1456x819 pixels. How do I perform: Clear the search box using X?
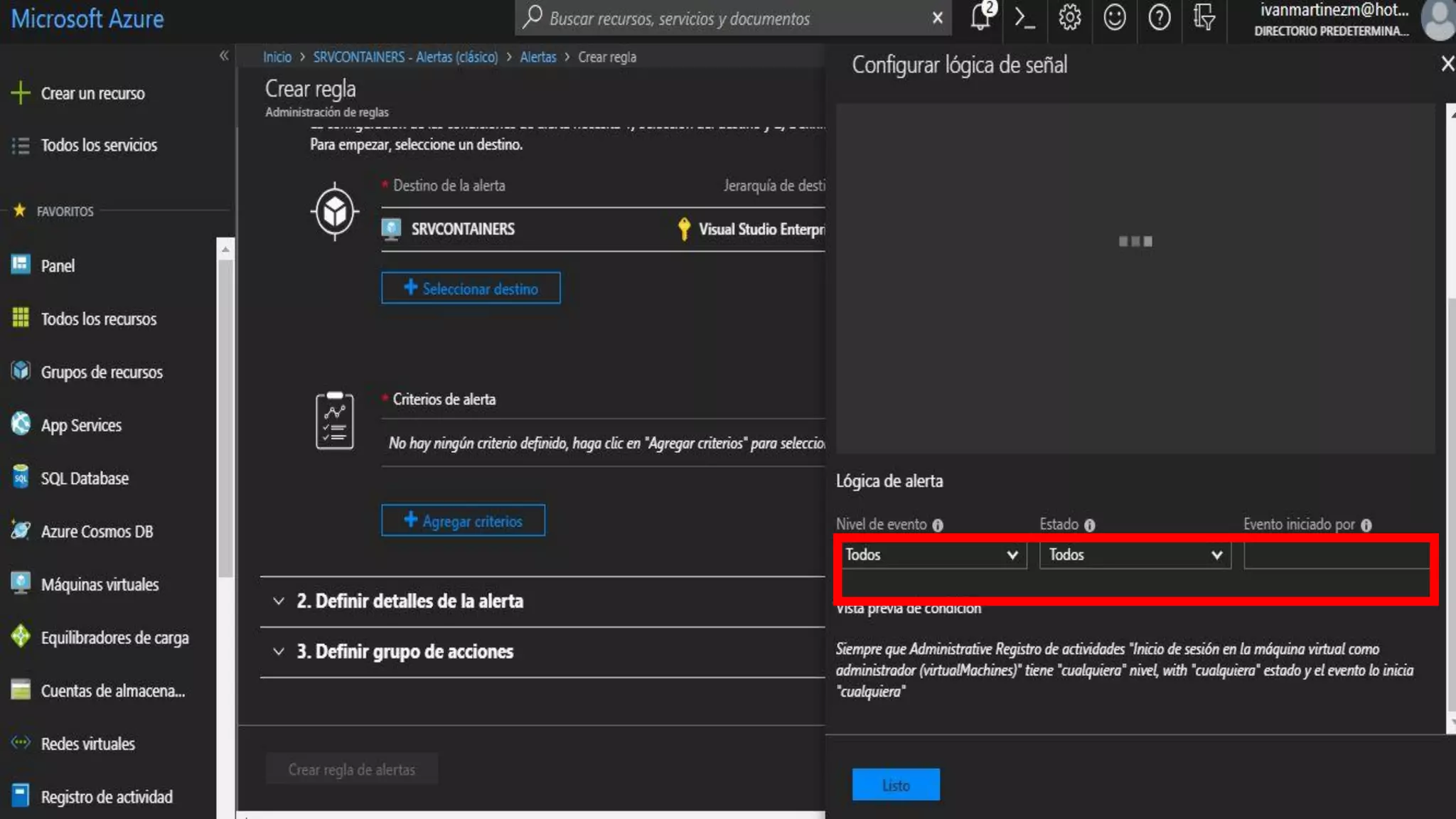tap(937, 18)
